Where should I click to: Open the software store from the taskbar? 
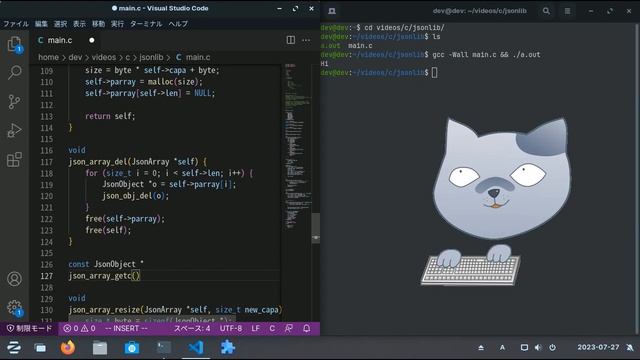click(131, 347)
